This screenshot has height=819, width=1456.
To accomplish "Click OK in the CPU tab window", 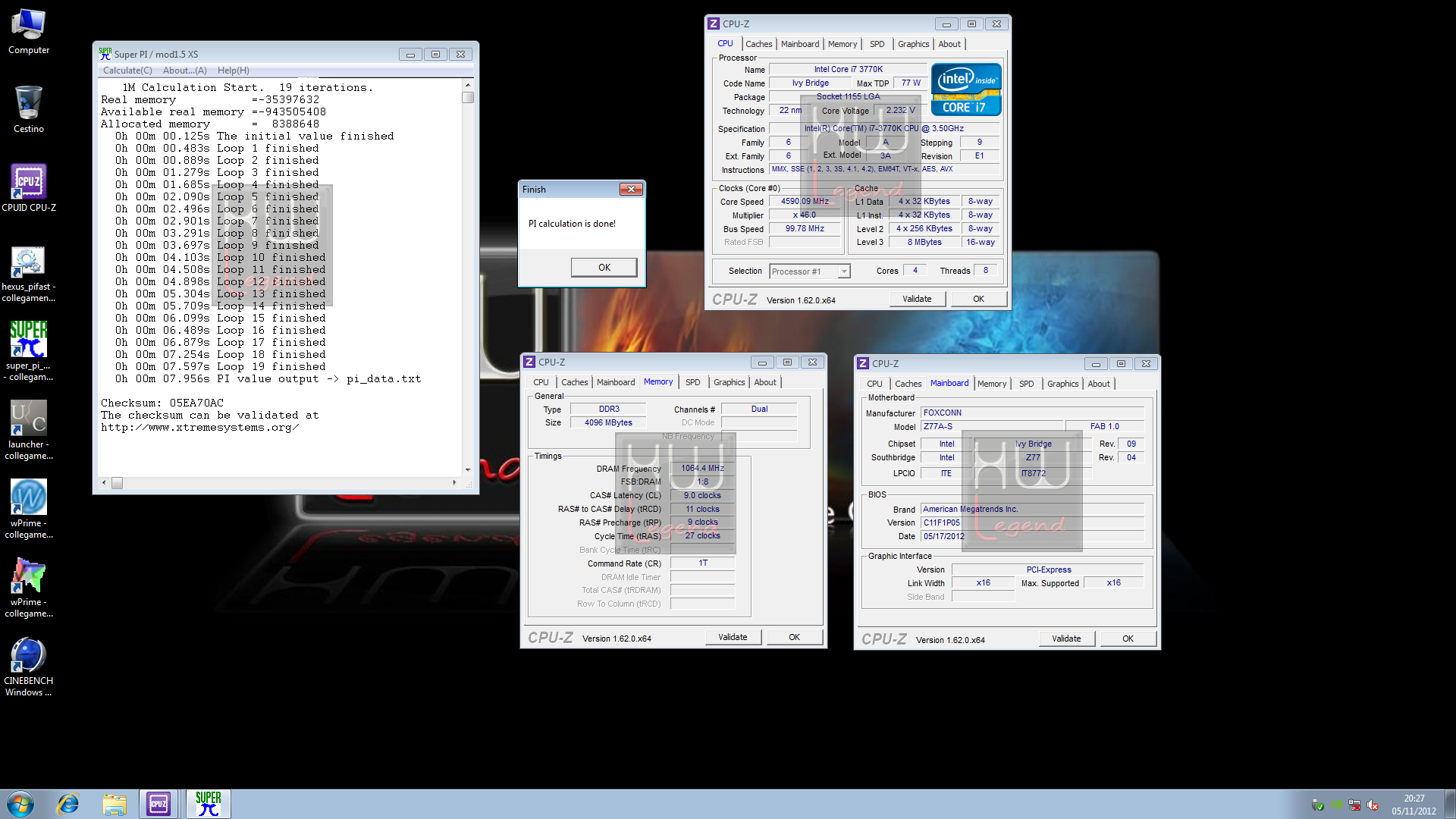I will pyautogui.click(x=978, y=299).
